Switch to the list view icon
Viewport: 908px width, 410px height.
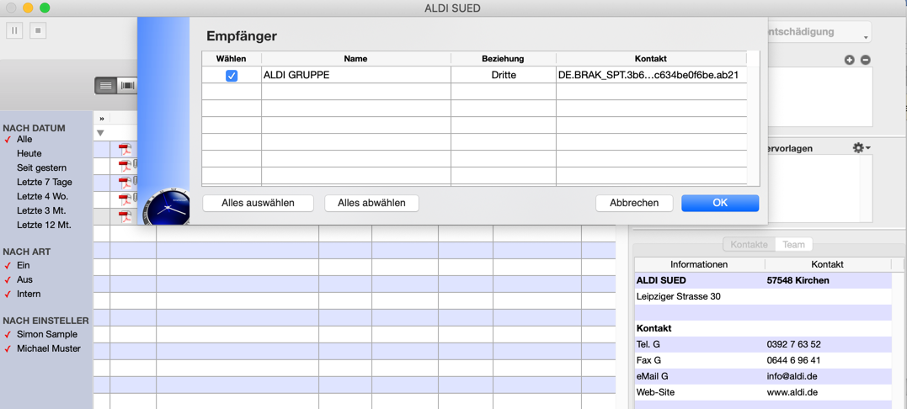105,86
